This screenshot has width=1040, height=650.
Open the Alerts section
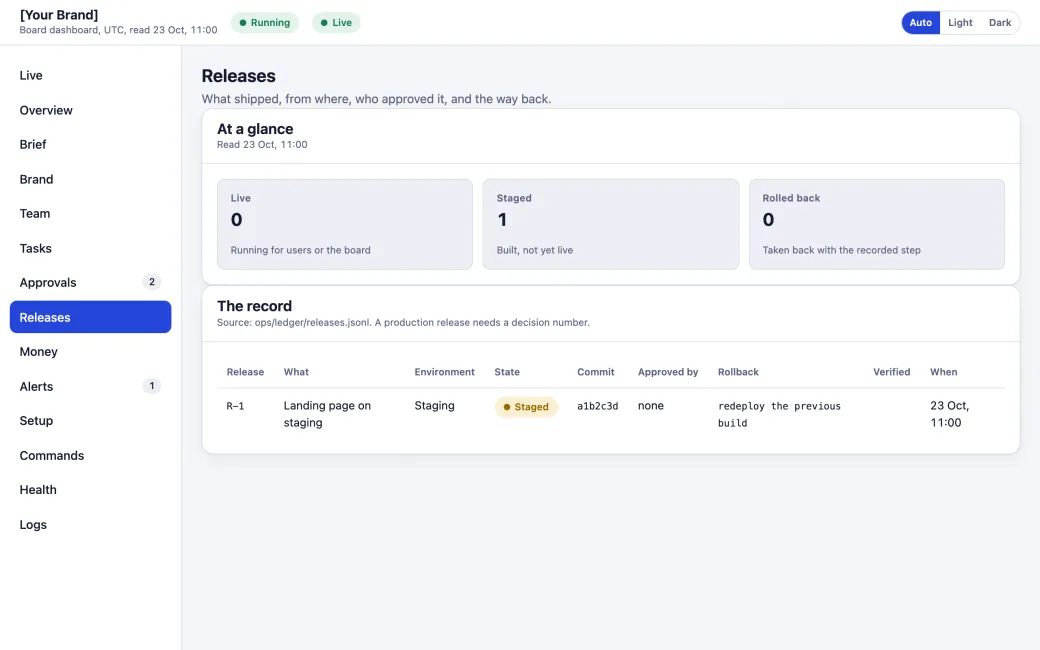coord(90,386)
